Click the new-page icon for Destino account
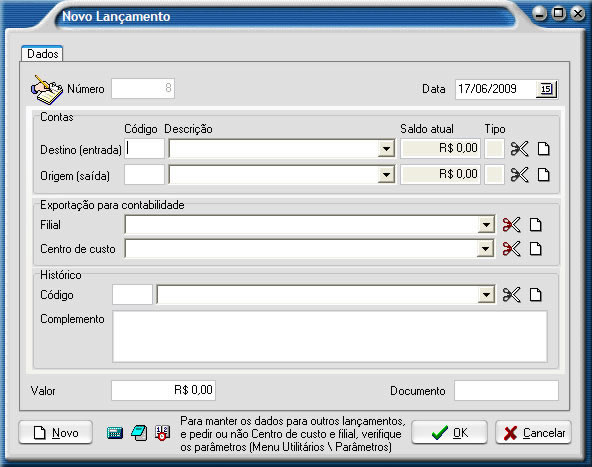This screenshot has width=592, height=467. 543,149
